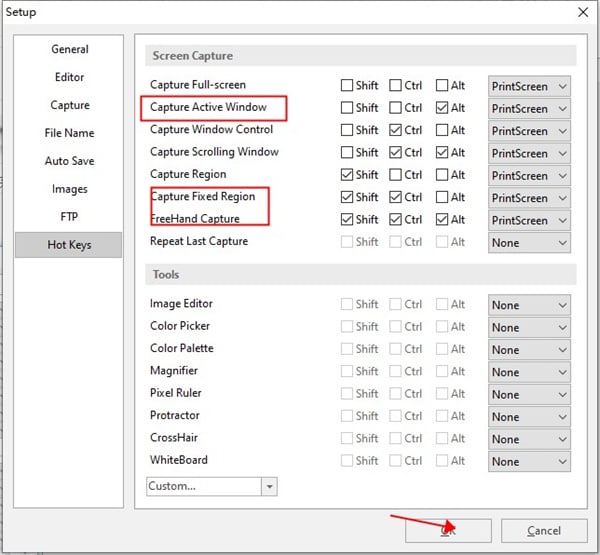Enable Shift for Capture Full-screen
The width and height of the screenshot is (600, 555).
[347, 85]
